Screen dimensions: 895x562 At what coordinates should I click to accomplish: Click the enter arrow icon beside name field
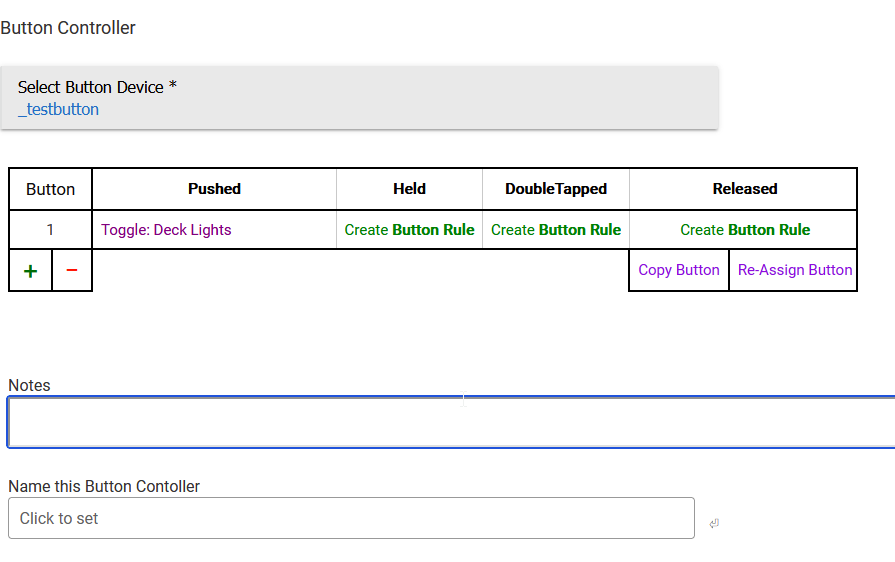tap(714, 523)
